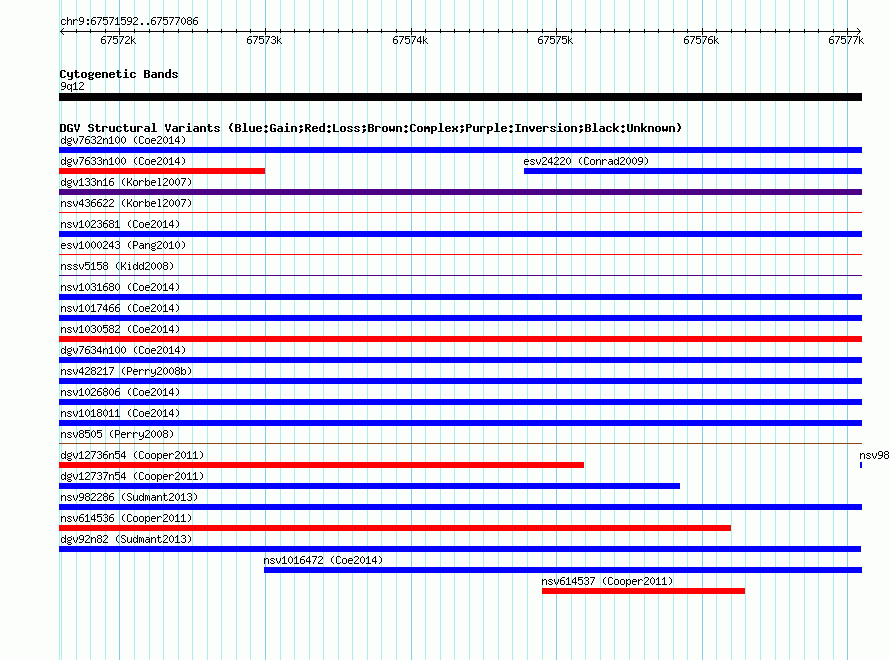
Task: Click the 67572k ruler mark
Action: coord(118,40)
